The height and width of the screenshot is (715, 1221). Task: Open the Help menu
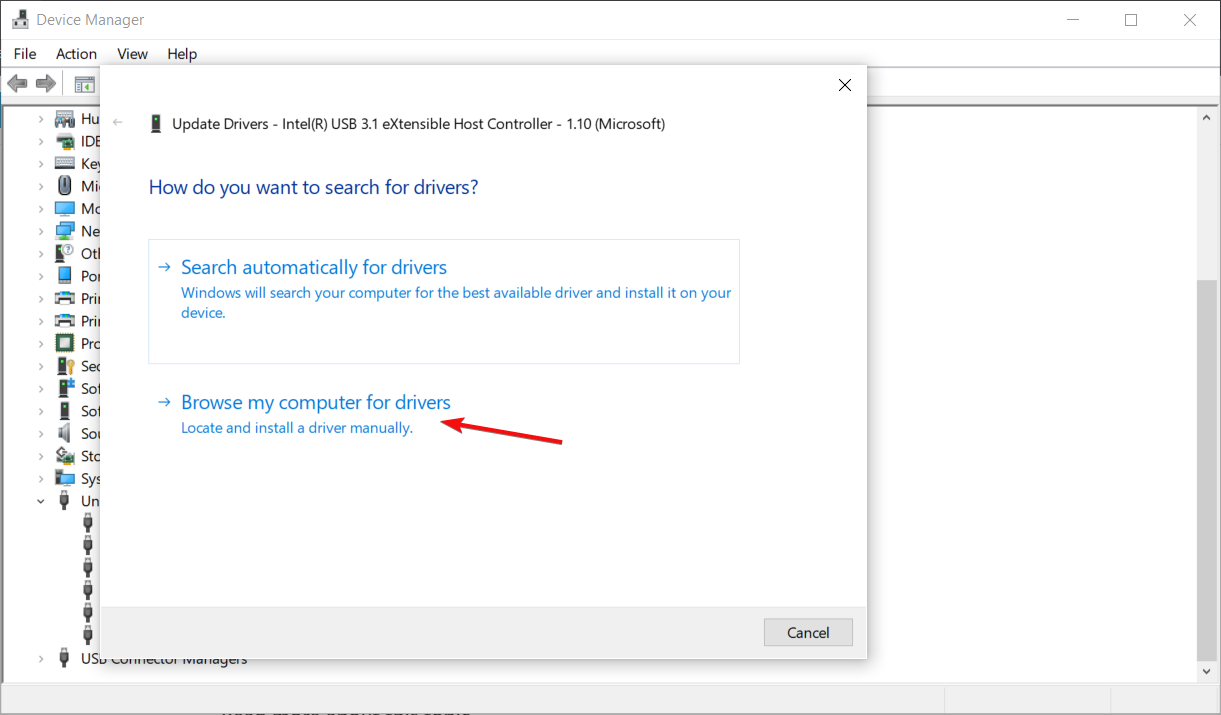[182, 54]
